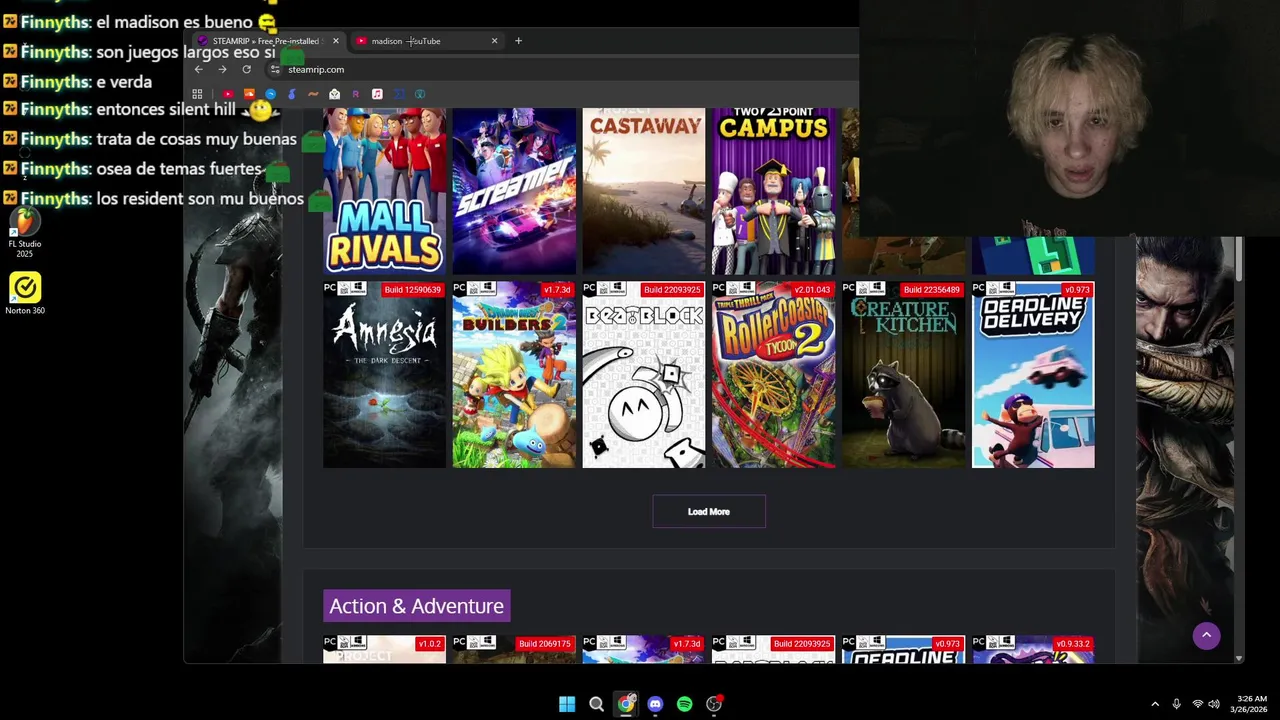Open Spotify from the taskbar

[684, 704]
